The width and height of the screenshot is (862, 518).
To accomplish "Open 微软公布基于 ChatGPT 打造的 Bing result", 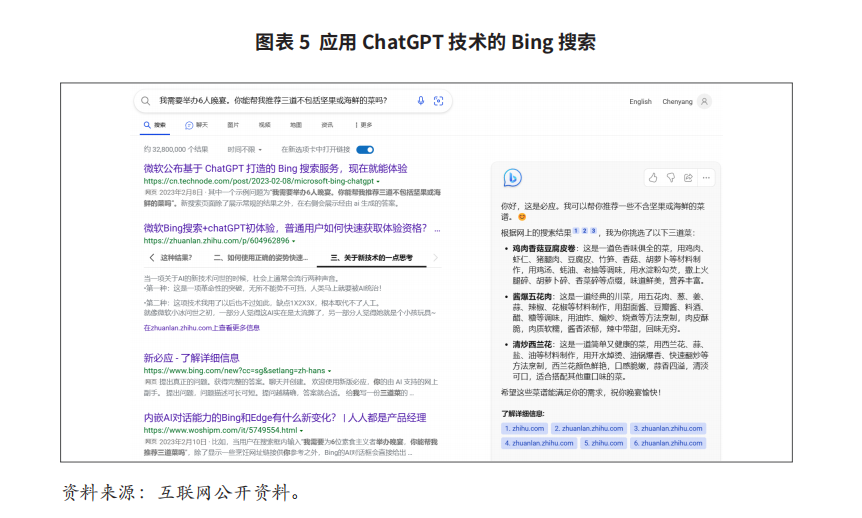I will [x=275, y=168].
